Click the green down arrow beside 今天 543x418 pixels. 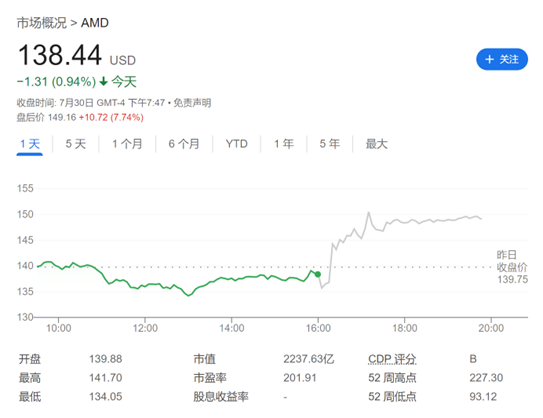tap(104, 82)
